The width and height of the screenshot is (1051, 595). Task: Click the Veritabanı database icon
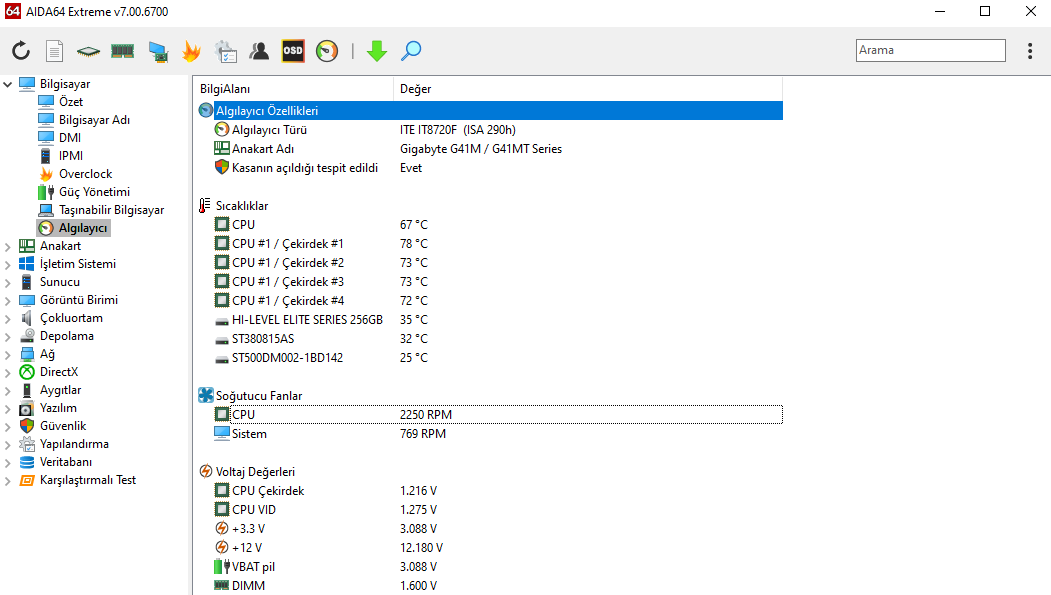(27, 462)
